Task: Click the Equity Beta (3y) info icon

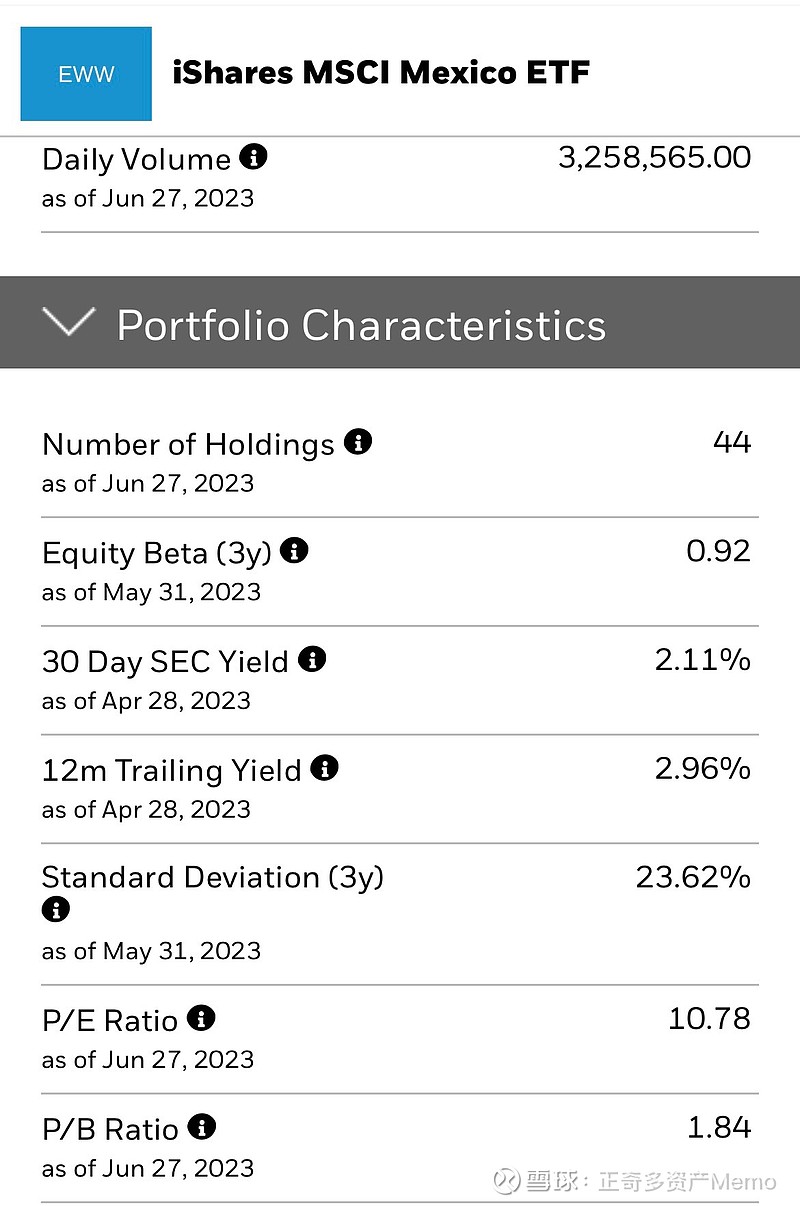Action: (x=295, y=550)
